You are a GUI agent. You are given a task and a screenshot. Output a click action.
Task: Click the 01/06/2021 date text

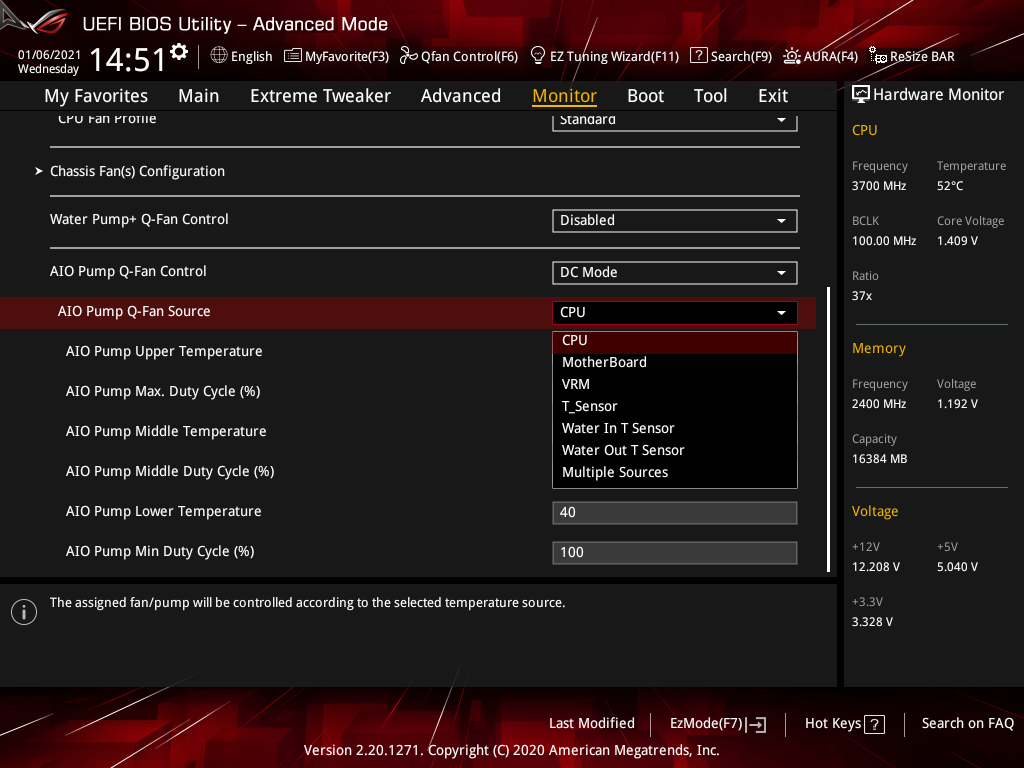click(x=49, y=55)
